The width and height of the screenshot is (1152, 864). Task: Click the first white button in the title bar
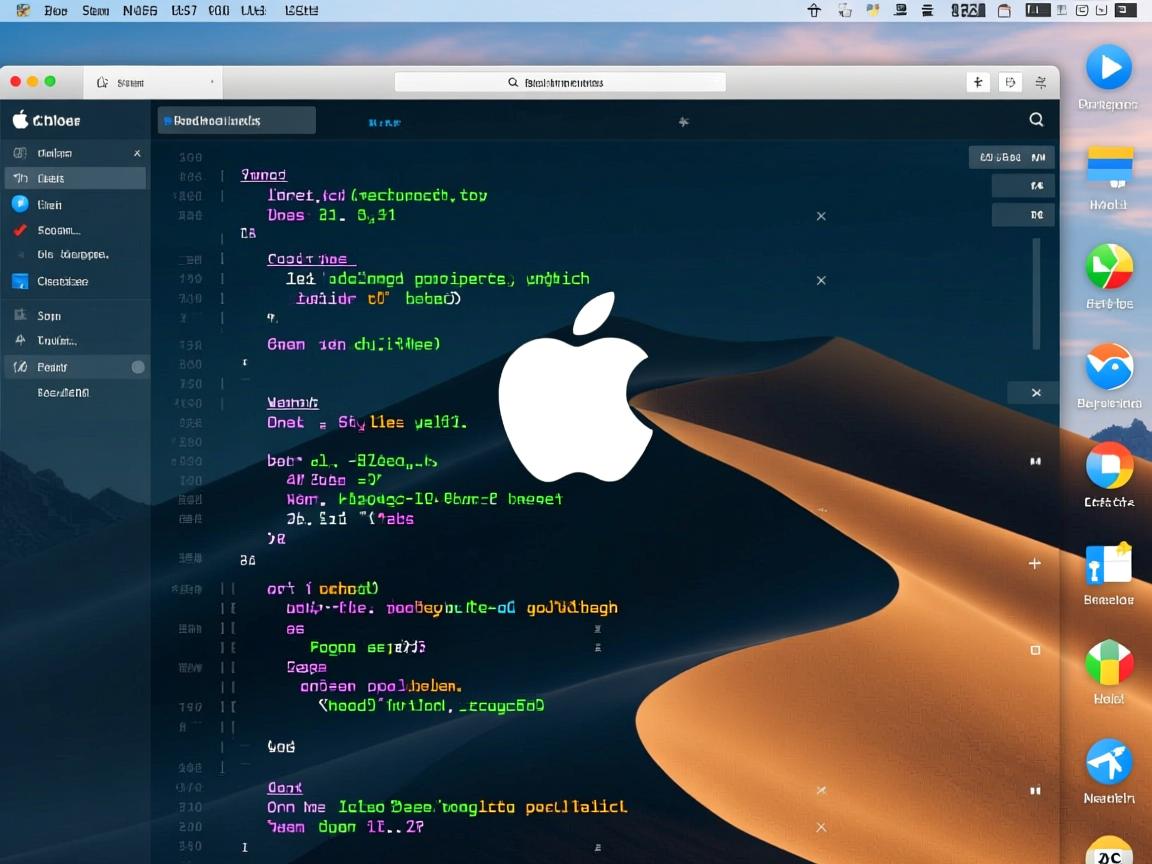click(x=978, y=83)
